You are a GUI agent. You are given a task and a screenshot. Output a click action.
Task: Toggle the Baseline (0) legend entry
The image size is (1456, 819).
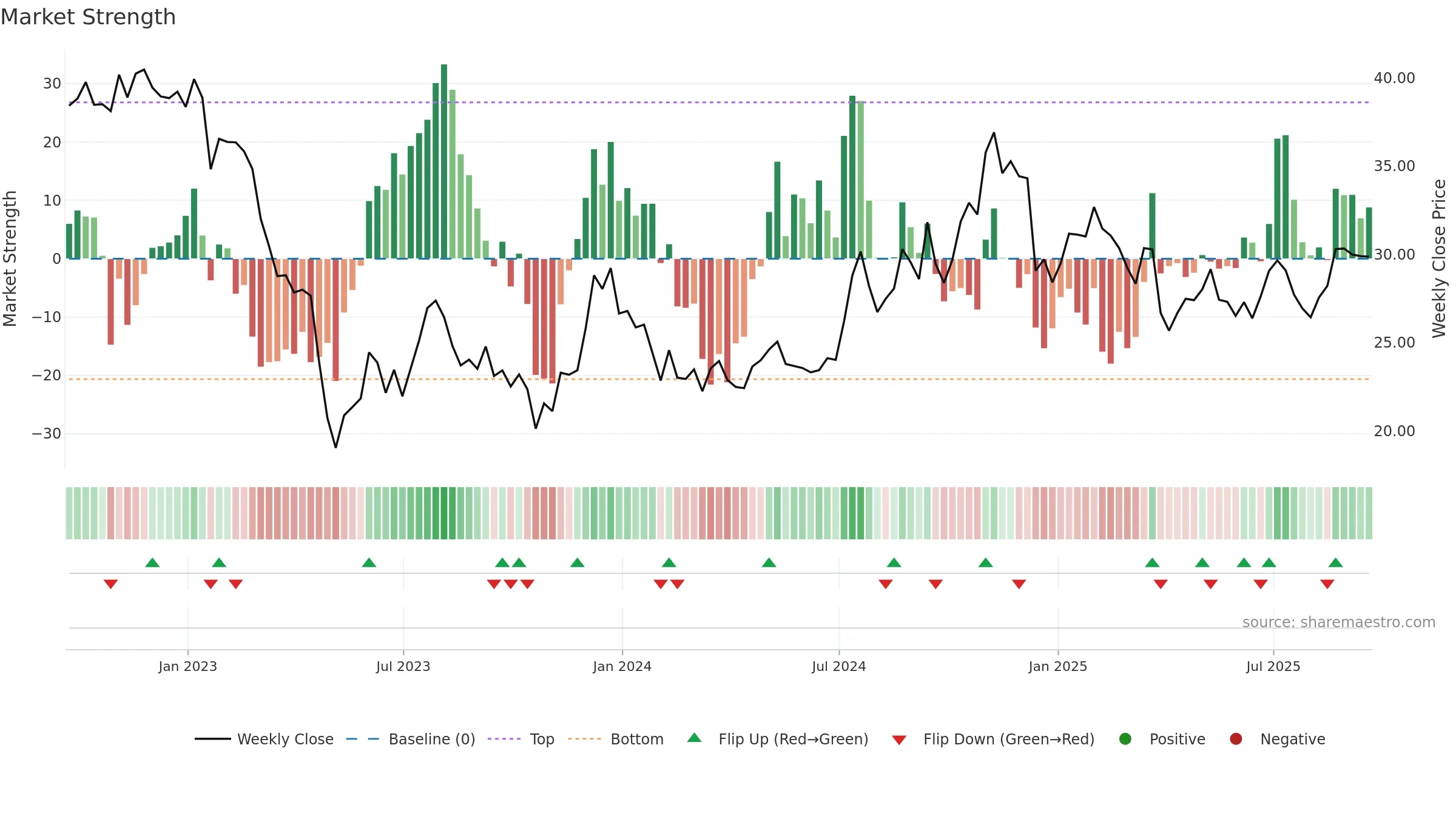[411, 739]
